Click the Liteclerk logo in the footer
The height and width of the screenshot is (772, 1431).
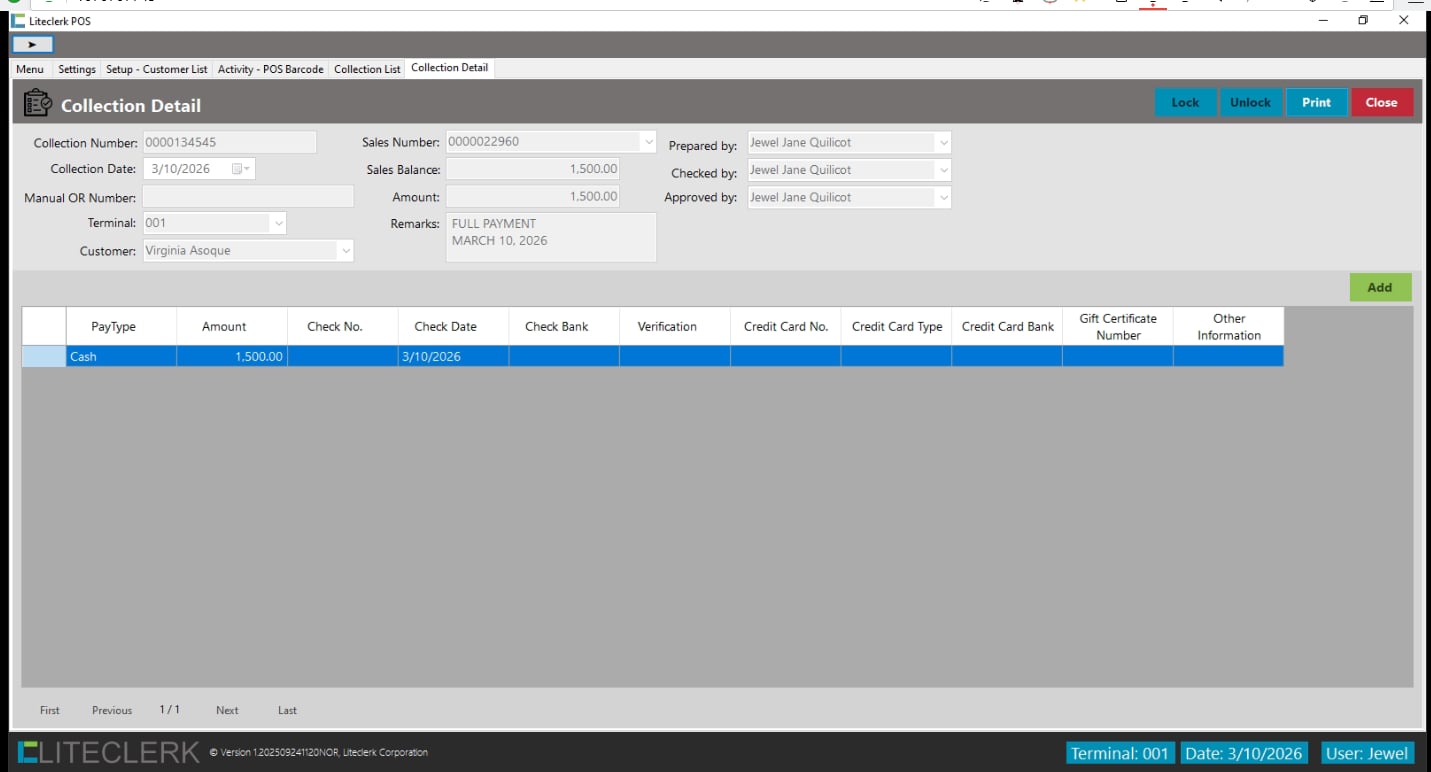pos(108,753)
